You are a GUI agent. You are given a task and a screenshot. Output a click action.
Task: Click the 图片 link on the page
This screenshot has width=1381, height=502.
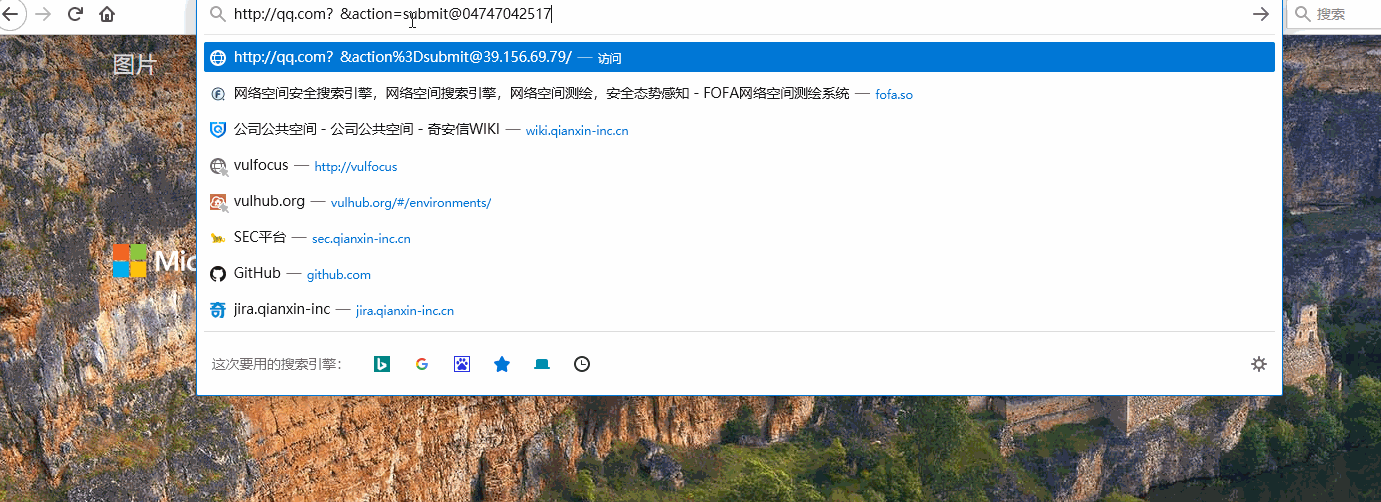tap(135, 66)
